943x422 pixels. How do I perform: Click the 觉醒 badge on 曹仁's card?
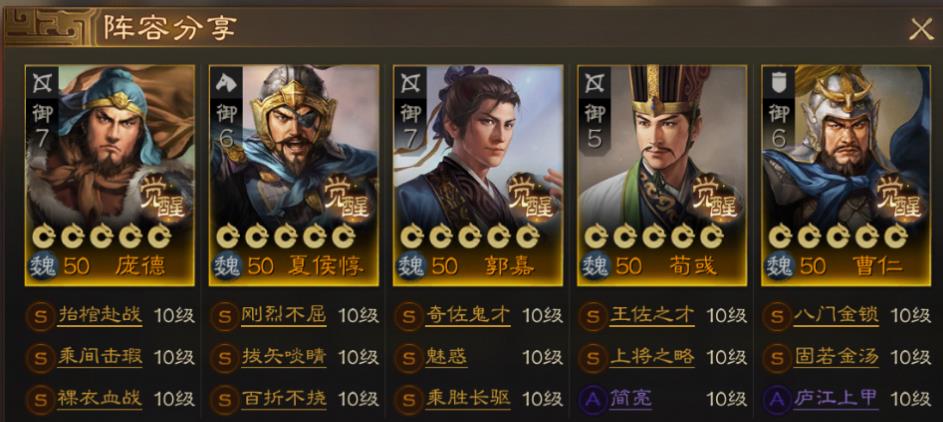(900, 197)
